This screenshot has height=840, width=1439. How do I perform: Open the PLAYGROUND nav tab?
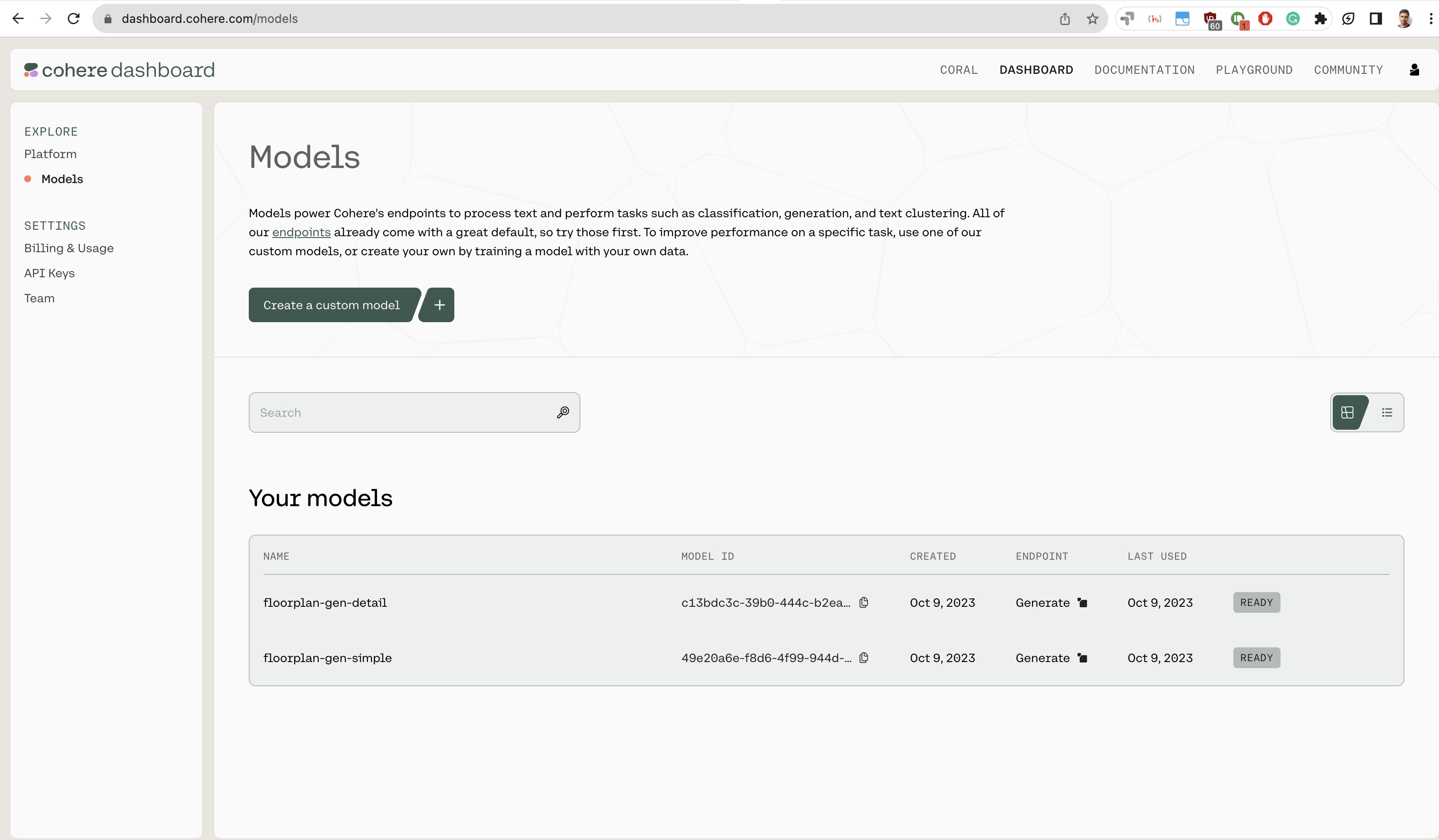coord(1254,70)
